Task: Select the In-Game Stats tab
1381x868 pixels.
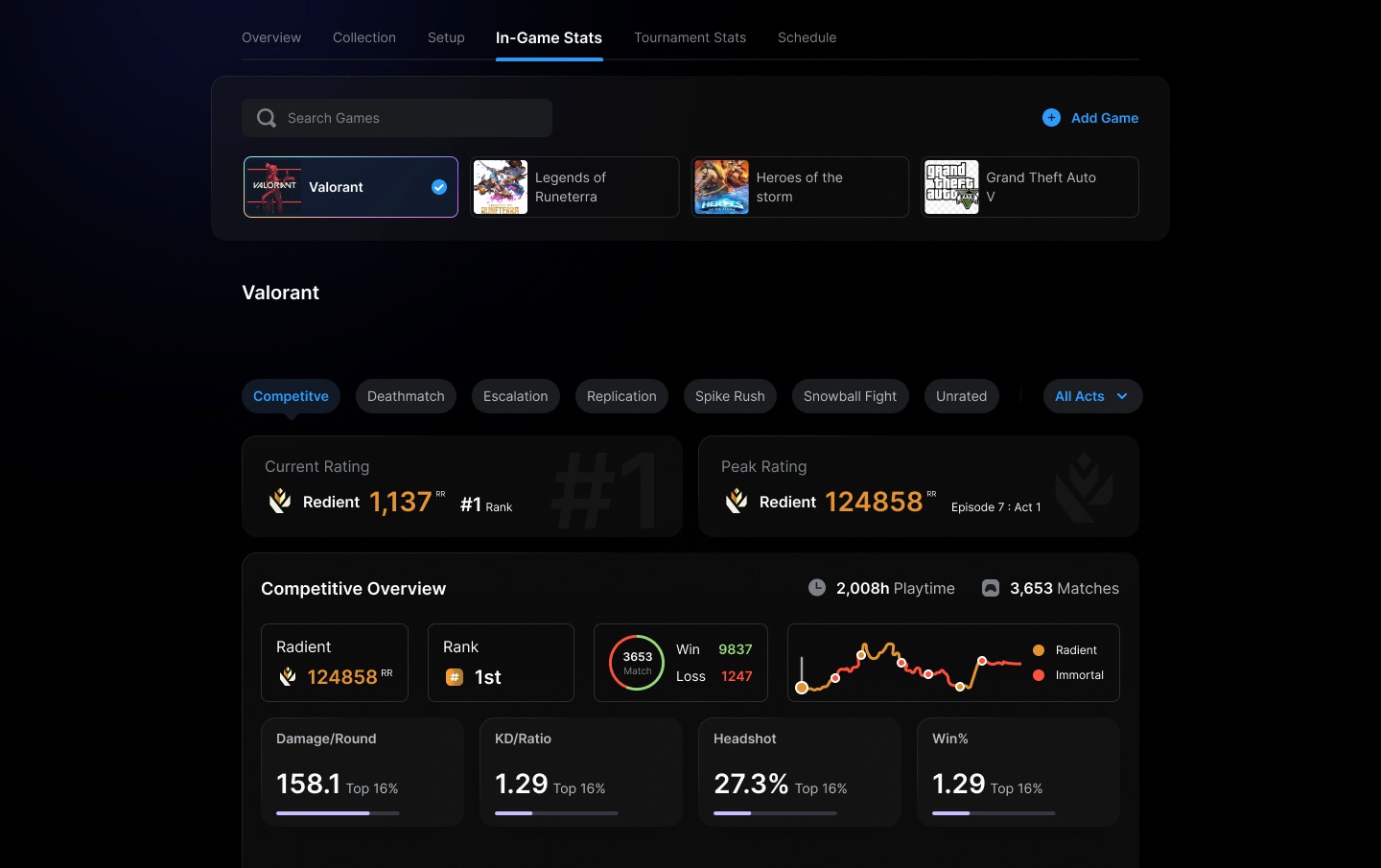Action: click(x=549, y=37)
